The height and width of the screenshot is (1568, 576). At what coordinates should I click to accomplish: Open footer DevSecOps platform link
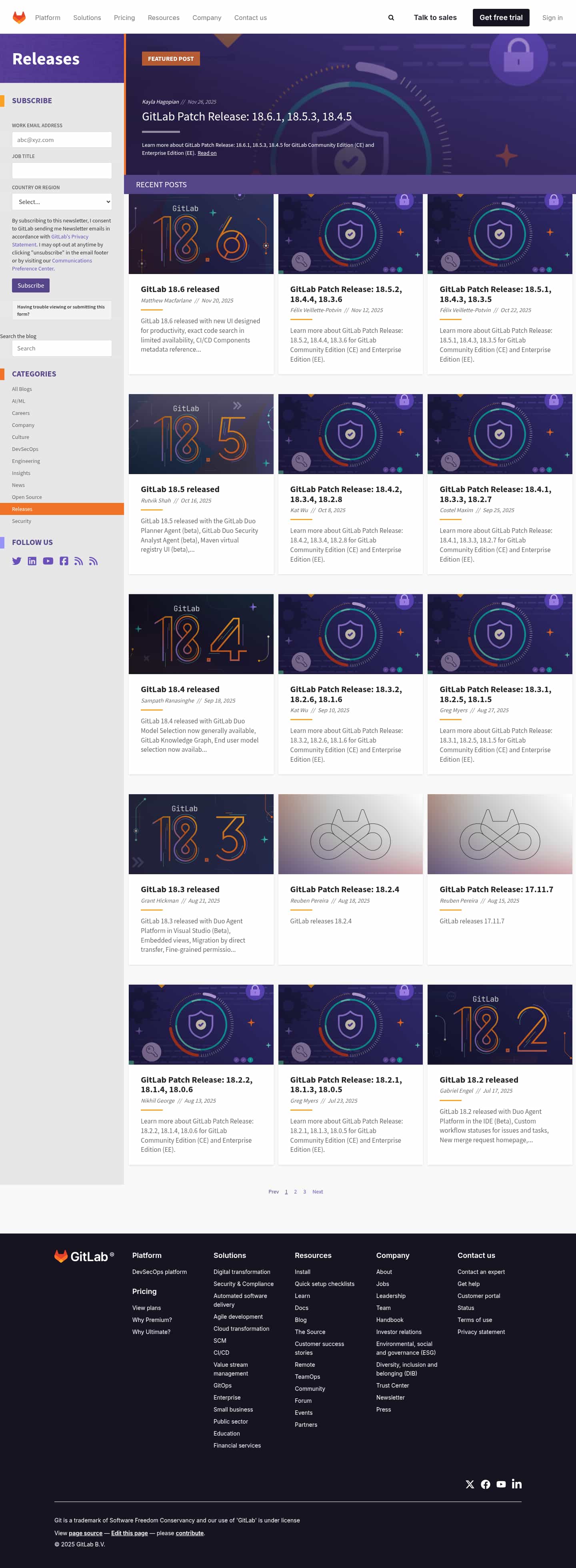click(159, 1272)
